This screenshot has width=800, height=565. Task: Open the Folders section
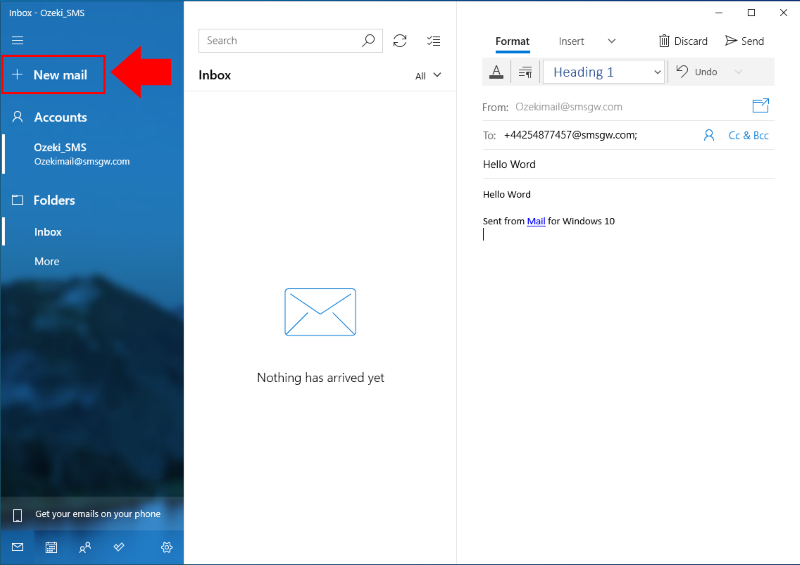click(x=54, y=200)
